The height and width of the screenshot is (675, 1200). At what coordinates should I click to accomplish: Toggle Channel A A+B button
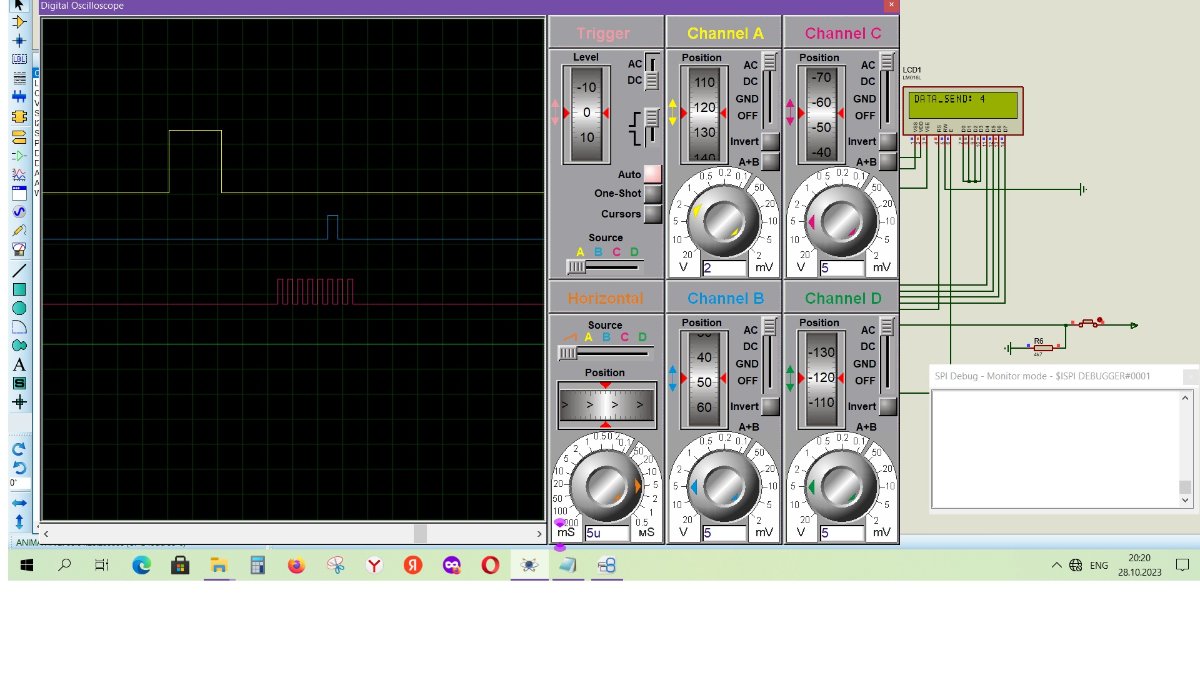coord(770,161)
